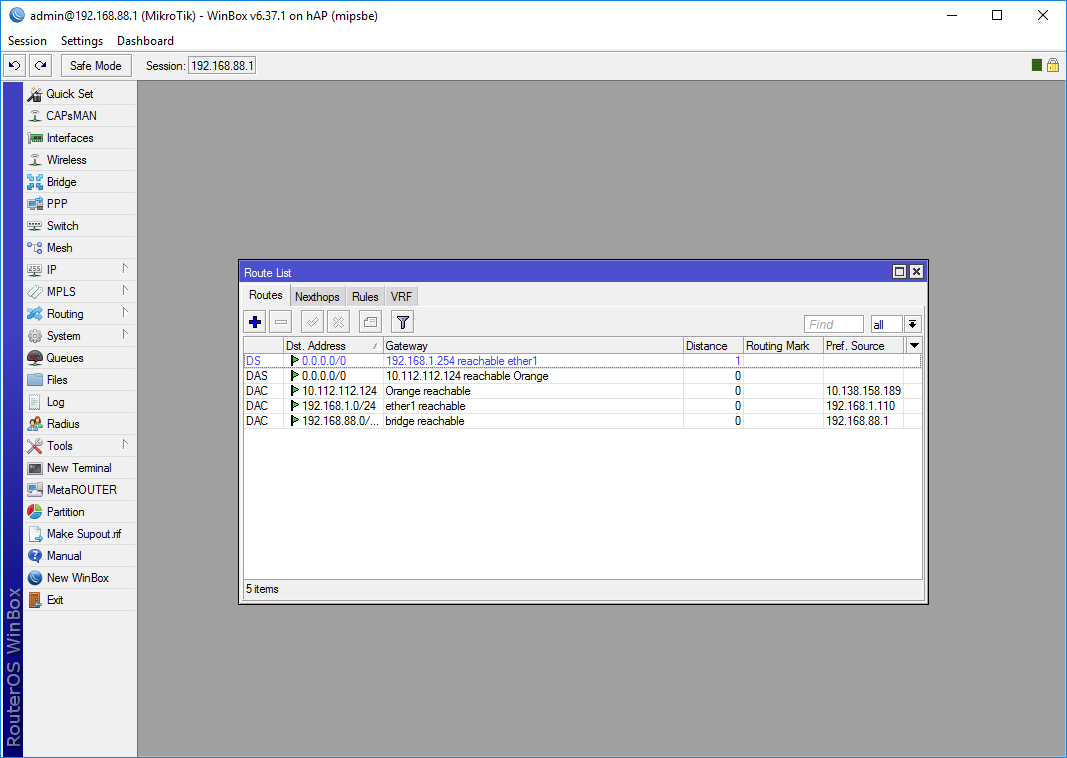Open the Interfaces list icon
The width and height of the screenshot is (1067, 758).
click(35, 138)
